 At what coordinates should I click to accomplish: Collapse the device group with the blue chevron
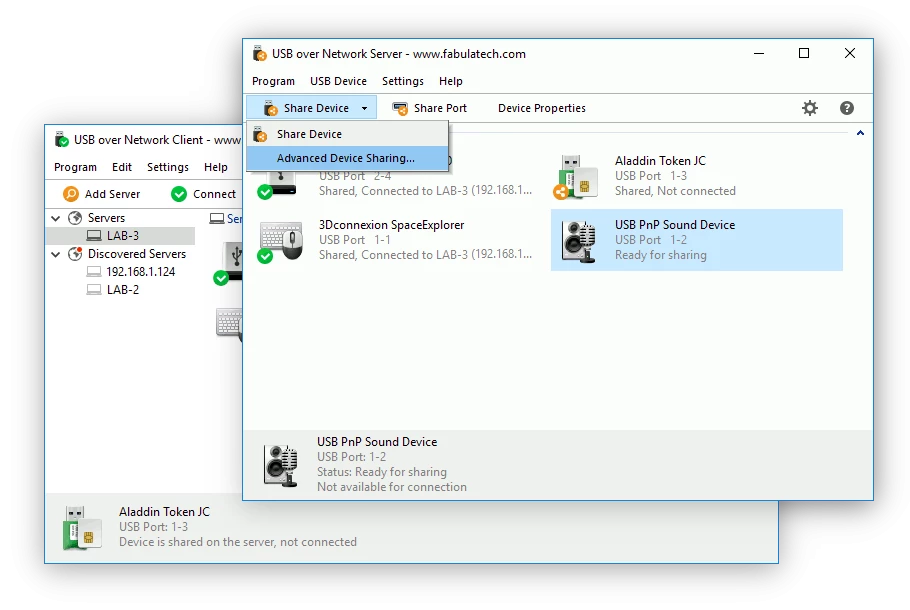click(861, 133)
